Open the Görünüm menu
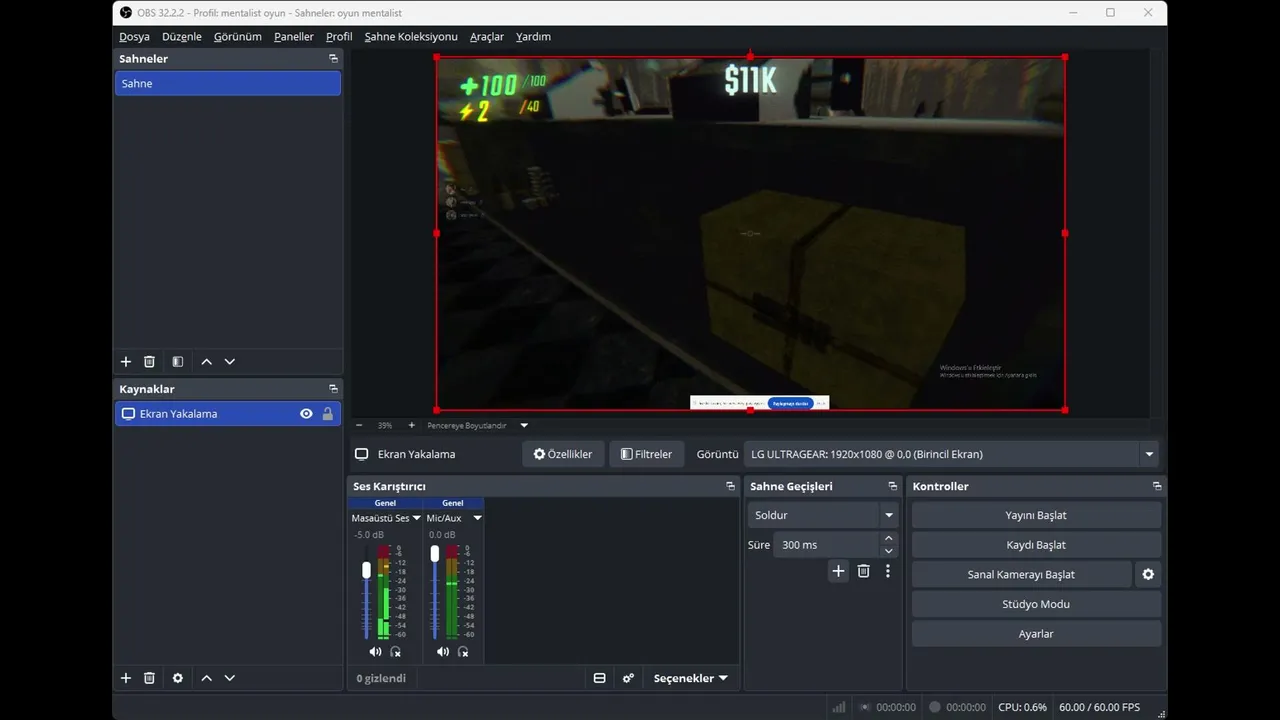1280x720 pixels. pyautogui.click(x=238, y=37)
